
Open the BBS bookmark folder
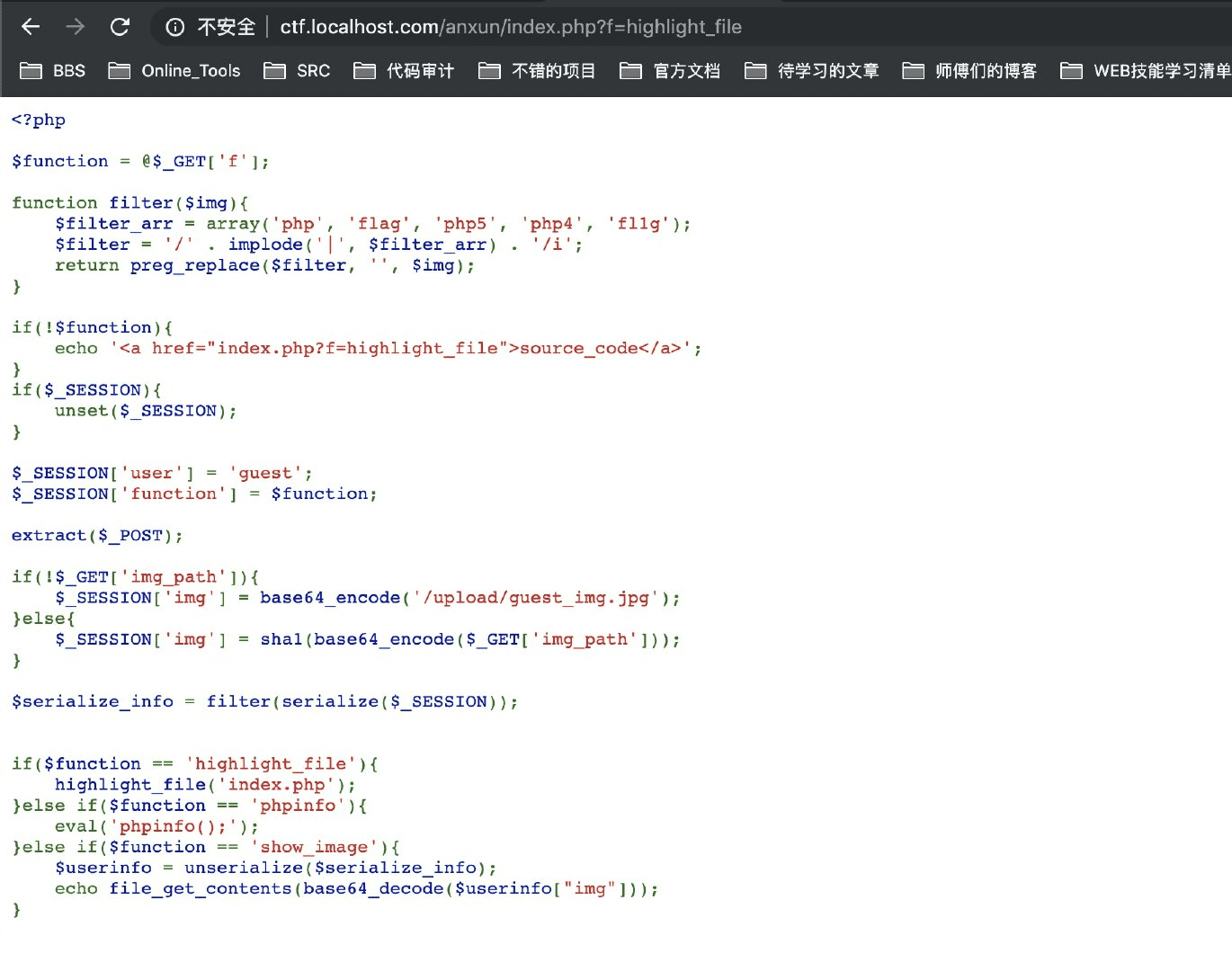point(54,70)
